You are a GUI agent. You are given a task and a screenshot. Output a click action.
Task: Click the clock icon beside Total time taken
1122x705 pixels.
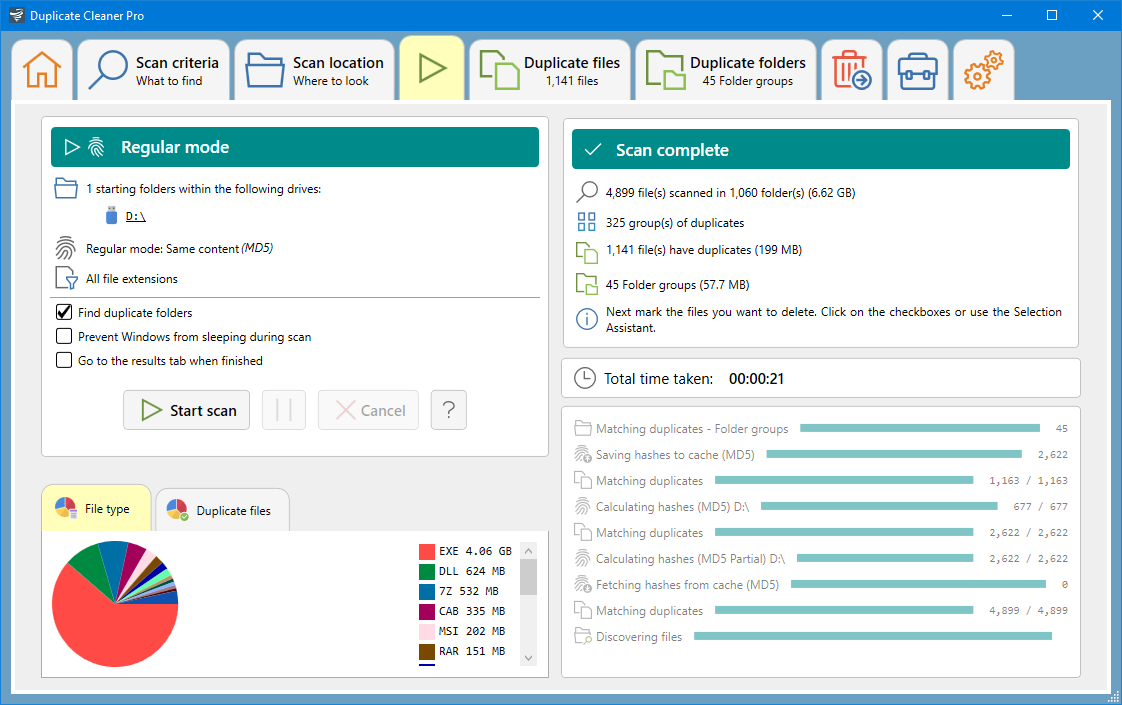click(x=585, y=378)
